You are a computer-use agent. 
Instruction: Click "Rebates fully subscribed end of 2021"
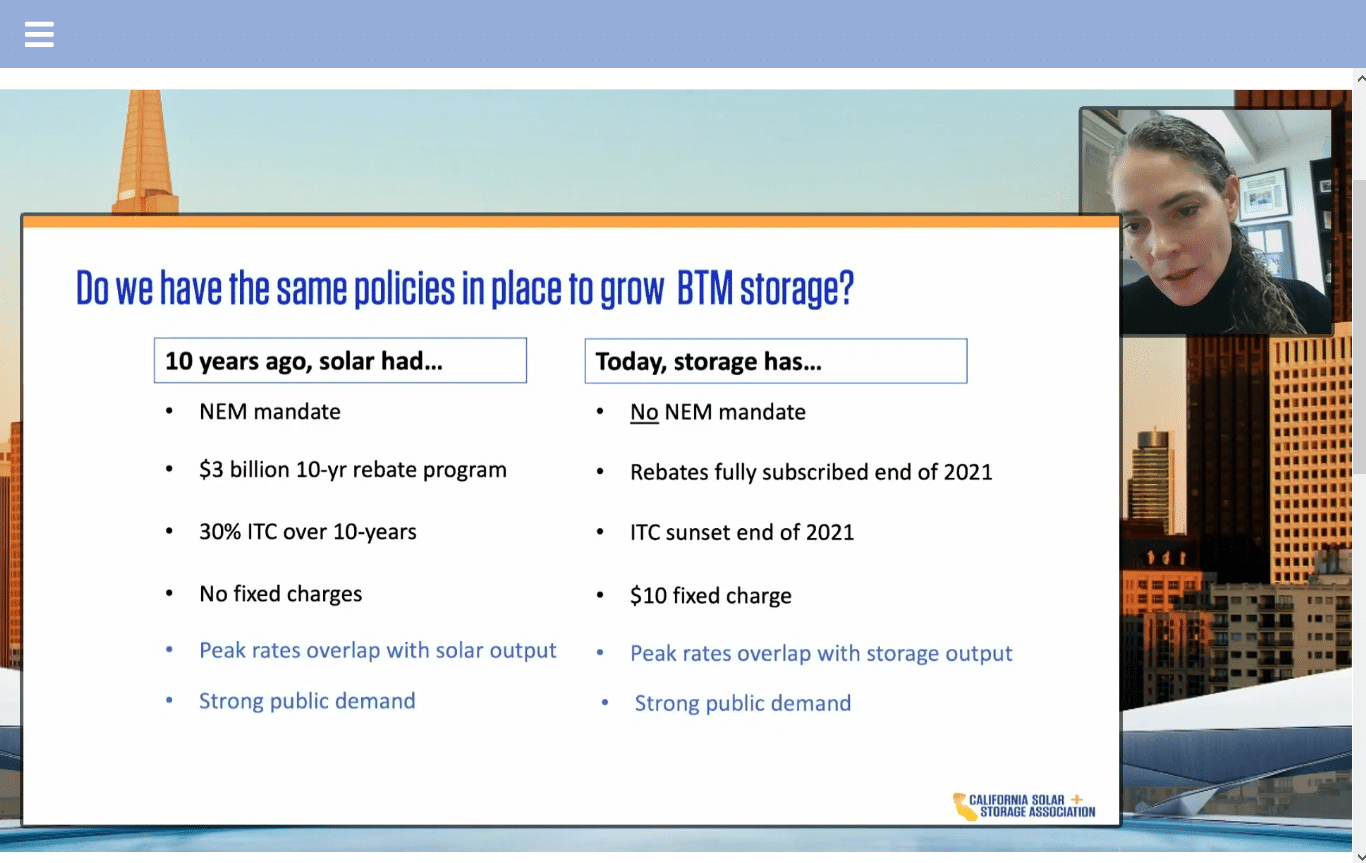click(811, 472)
